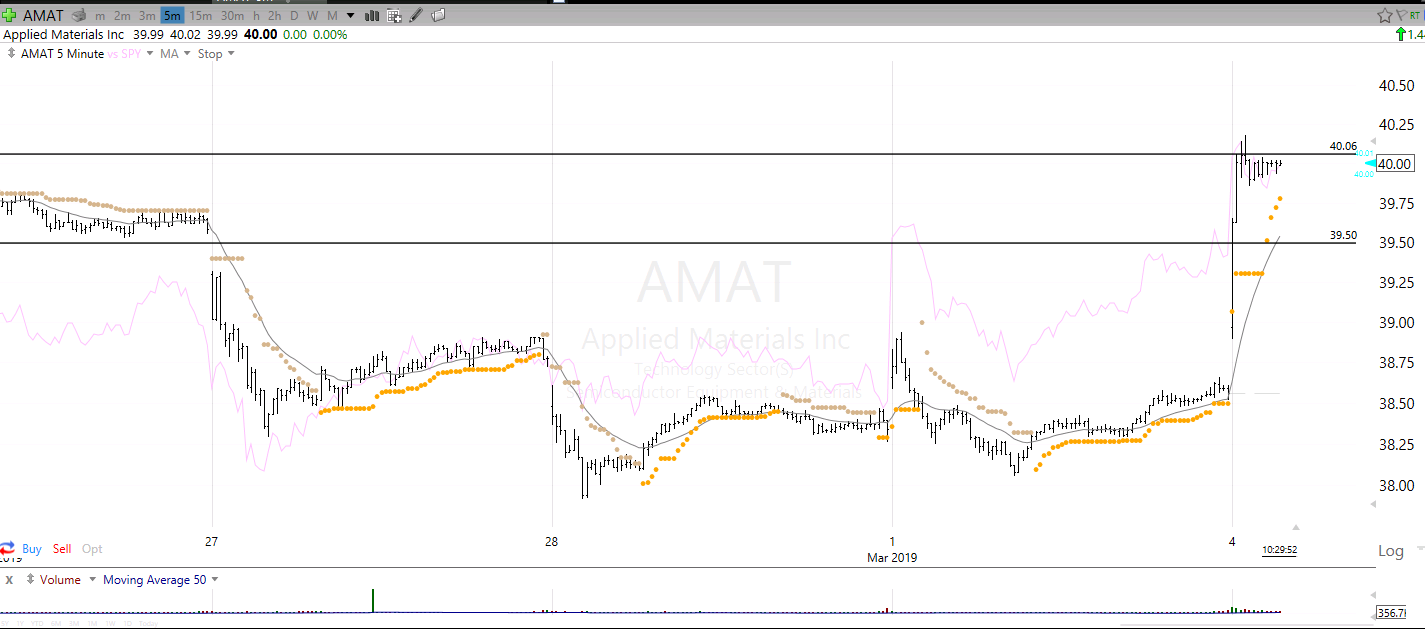Screen dimensions: 1425x629
Task: Open dropdown arrow after vs SPY
Action: [150, 54]
